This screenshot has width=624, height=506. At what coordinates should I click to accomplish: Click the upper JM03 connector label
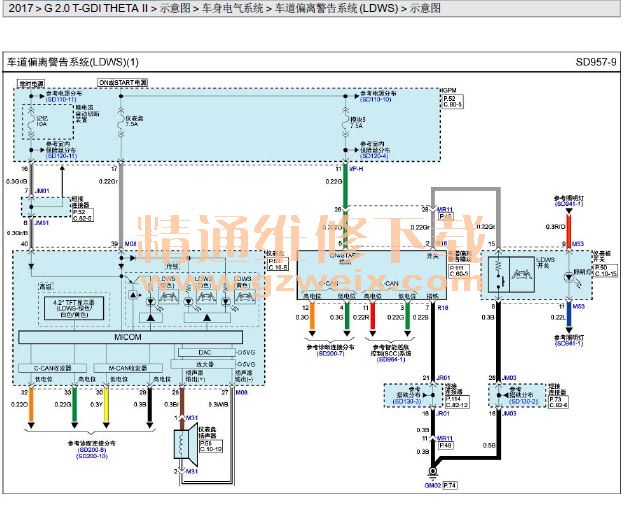coord(509,378)
